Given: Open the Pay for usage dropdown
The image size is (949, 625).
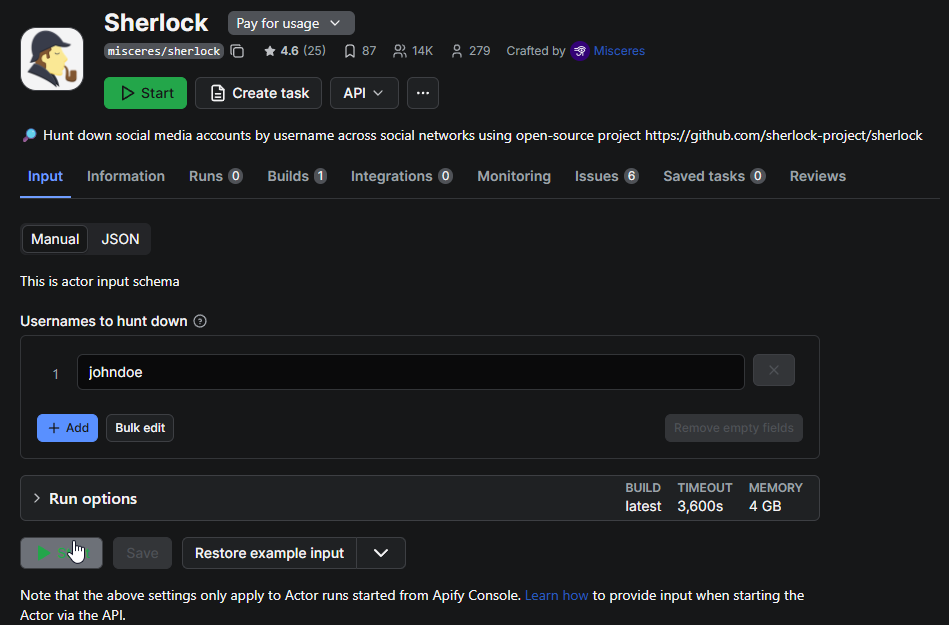Looking at the screenshot, I should click(291, 23).
